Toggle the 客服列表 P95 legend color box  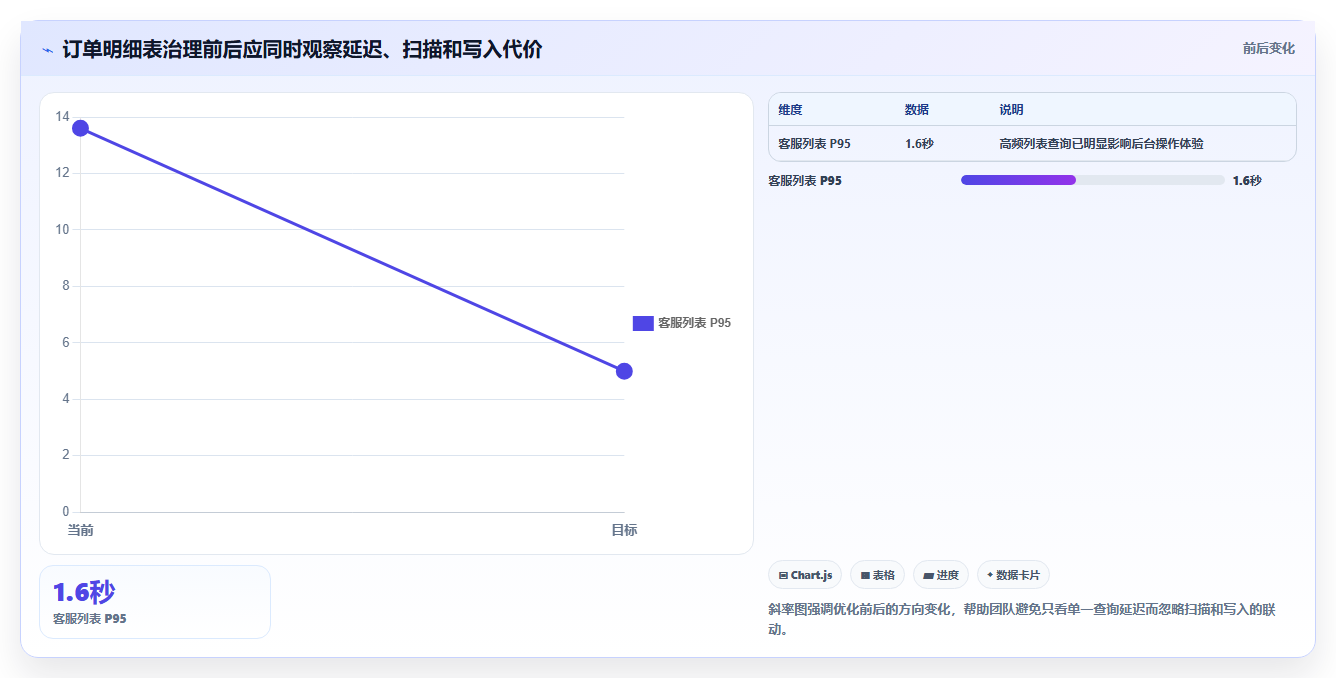[643, 323]
